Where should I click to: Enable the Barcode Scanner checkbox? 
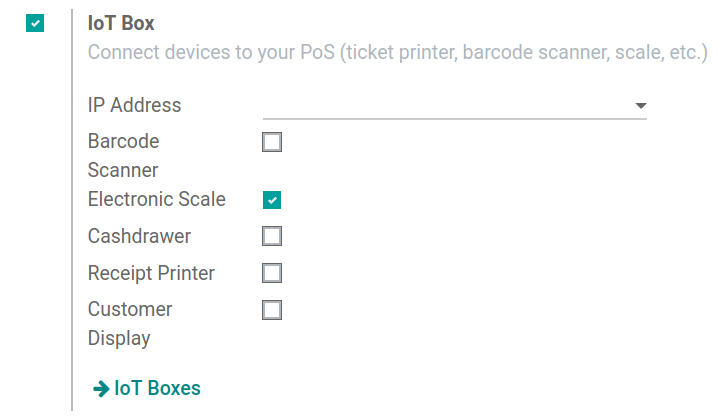tap(272, 142)
